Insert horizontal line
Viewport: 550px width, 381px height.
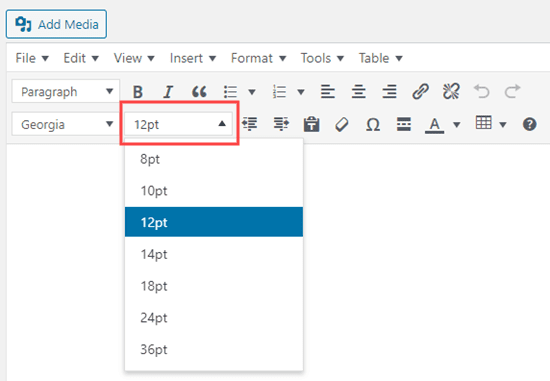pos(404,124)
